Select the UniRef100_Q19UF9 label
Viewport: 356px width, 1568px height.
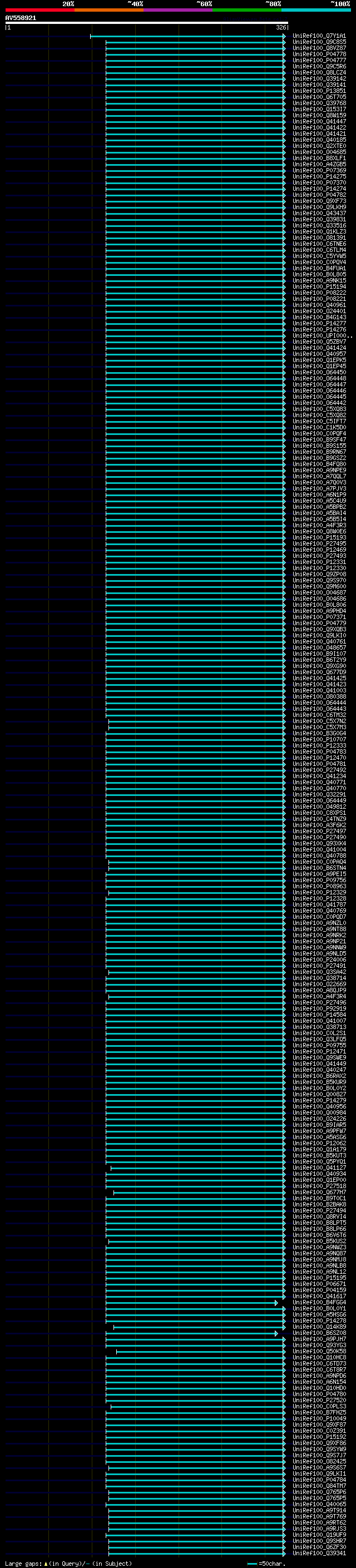pyautogui.click(x=319, y=1535)
